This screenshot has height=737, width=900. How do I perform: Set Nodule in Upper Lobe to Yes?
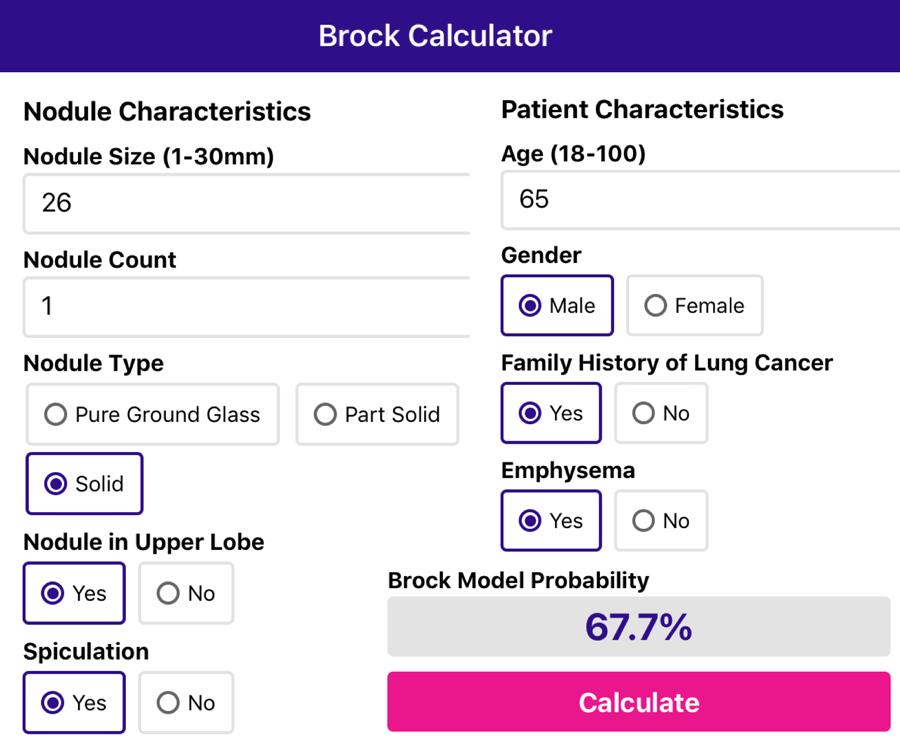click(x=74, y=594)
